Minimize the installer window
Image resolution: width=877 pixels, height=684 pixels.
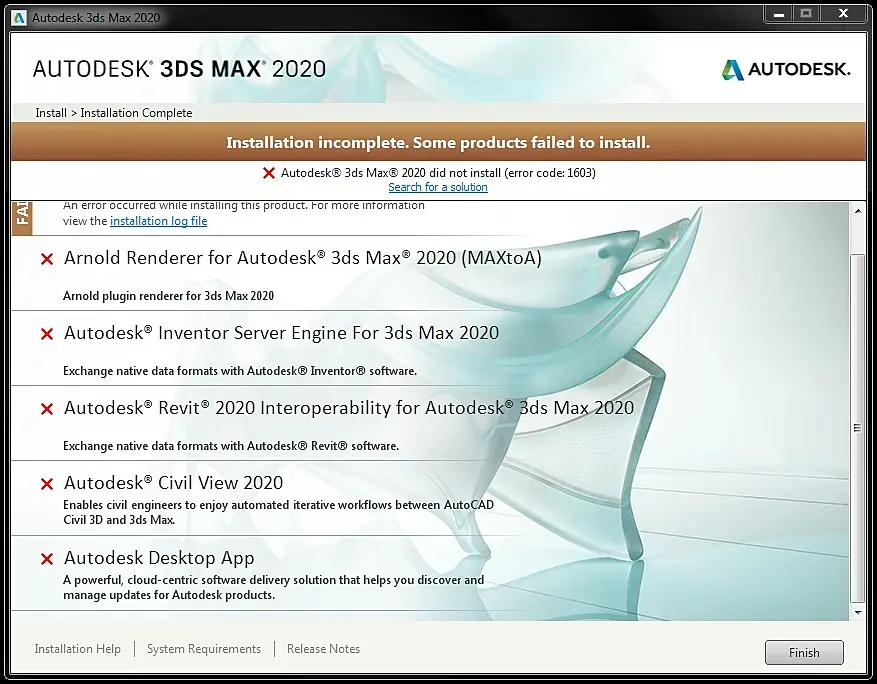779,14
